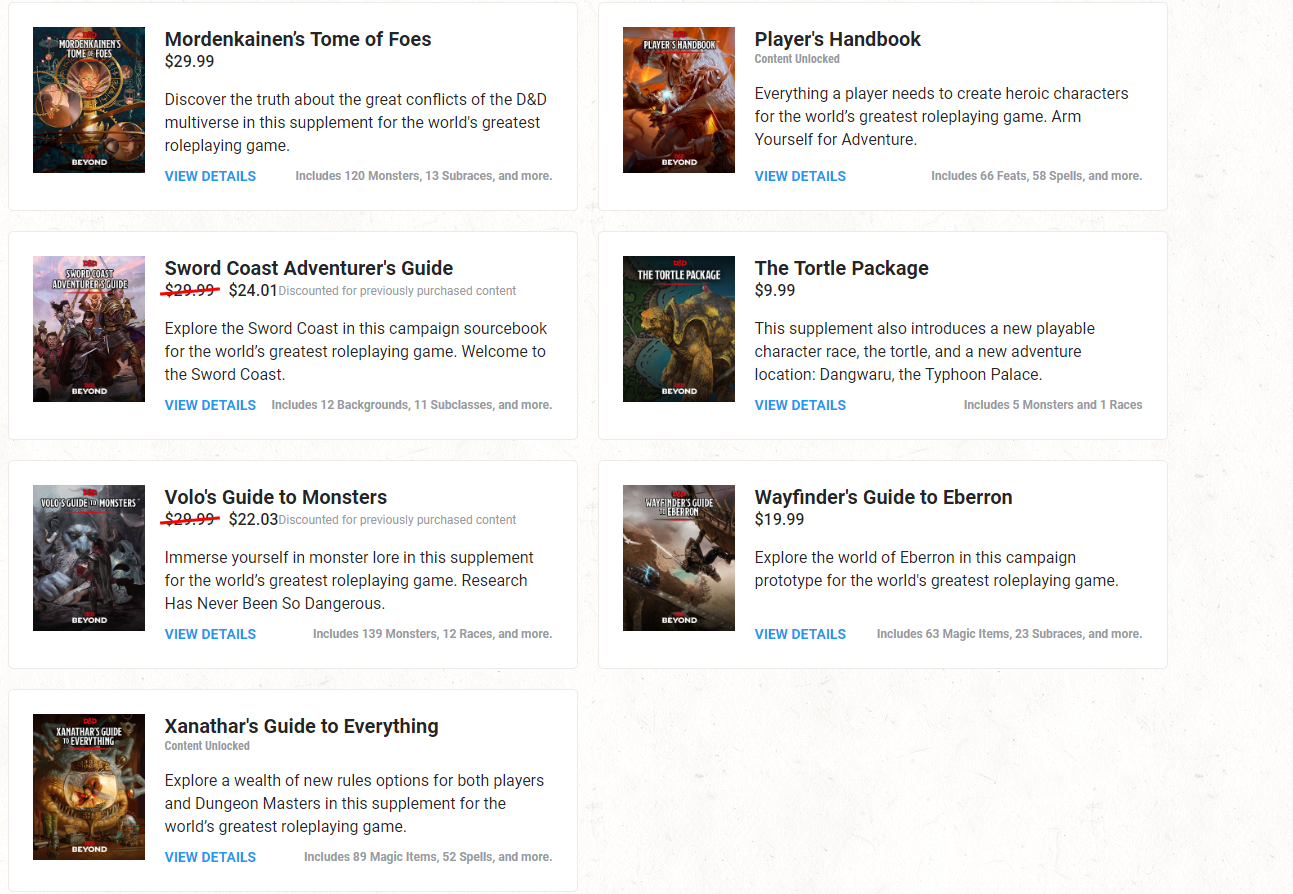View details for Player's Handbook

(800, 176)
